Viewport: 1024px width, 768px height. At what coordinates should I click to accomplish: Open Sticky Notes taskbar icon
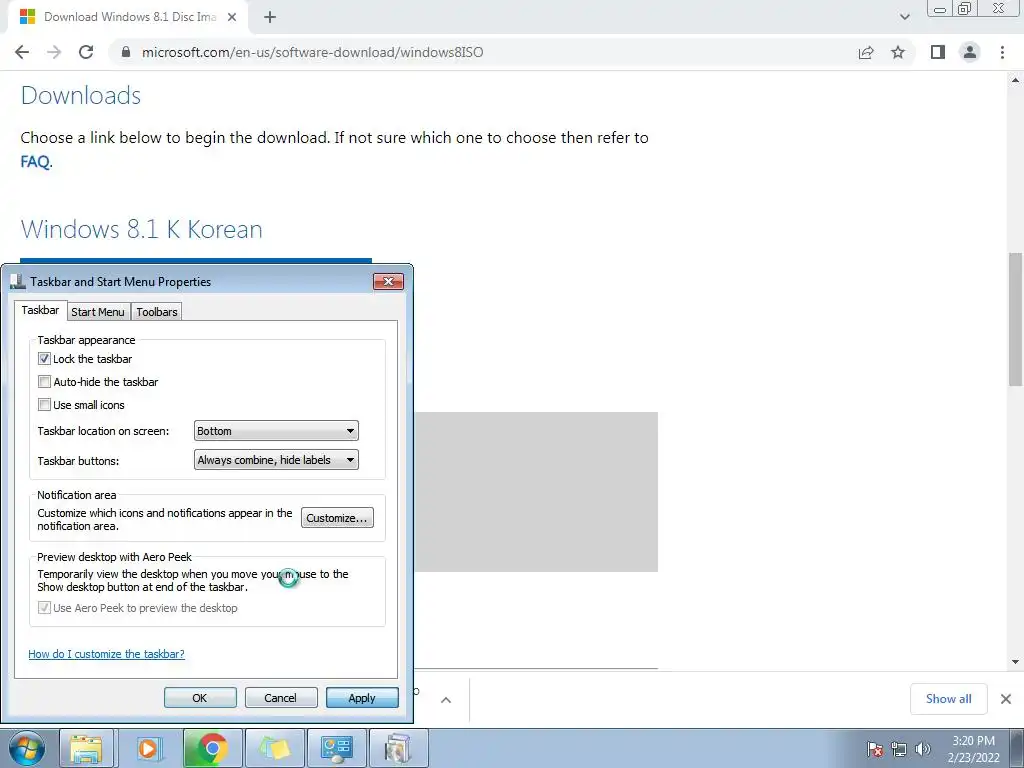[274, 748]
